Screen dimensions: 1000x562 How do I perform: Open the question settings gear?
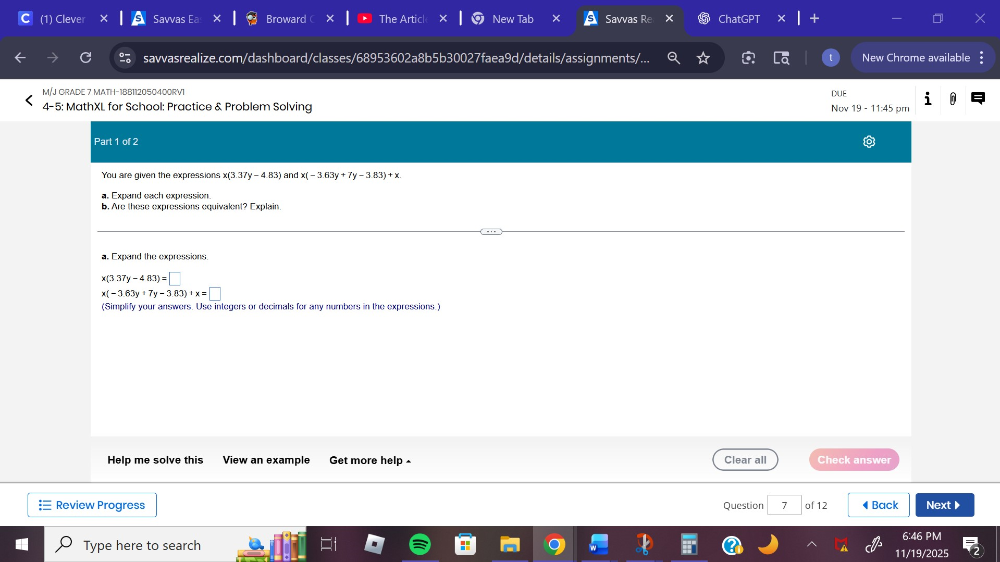[x=869, y=142]
